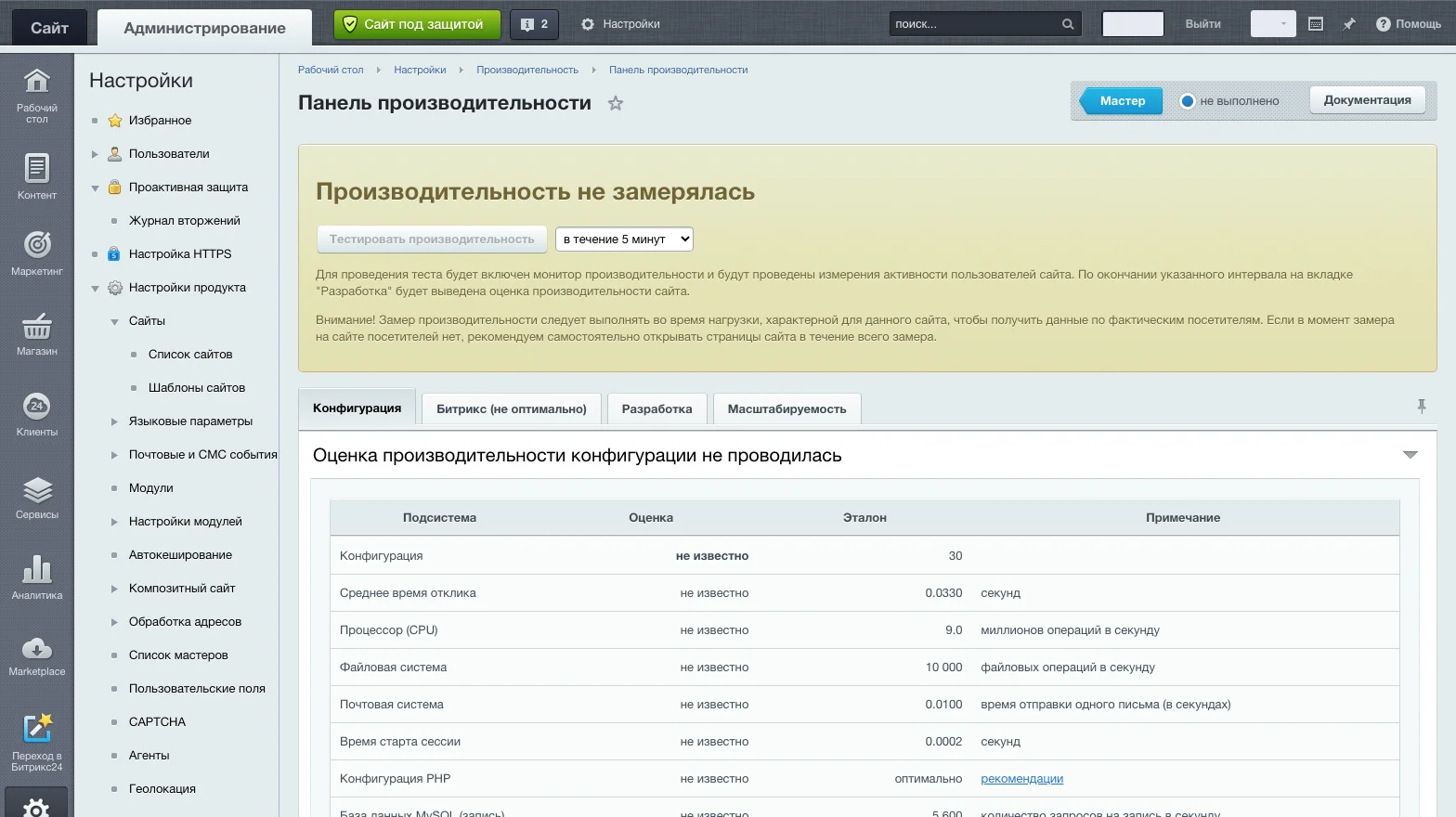This screenshot has width=1456, height=817.
Task: Expand the Пользователи tree node
Action: (95, 154)
